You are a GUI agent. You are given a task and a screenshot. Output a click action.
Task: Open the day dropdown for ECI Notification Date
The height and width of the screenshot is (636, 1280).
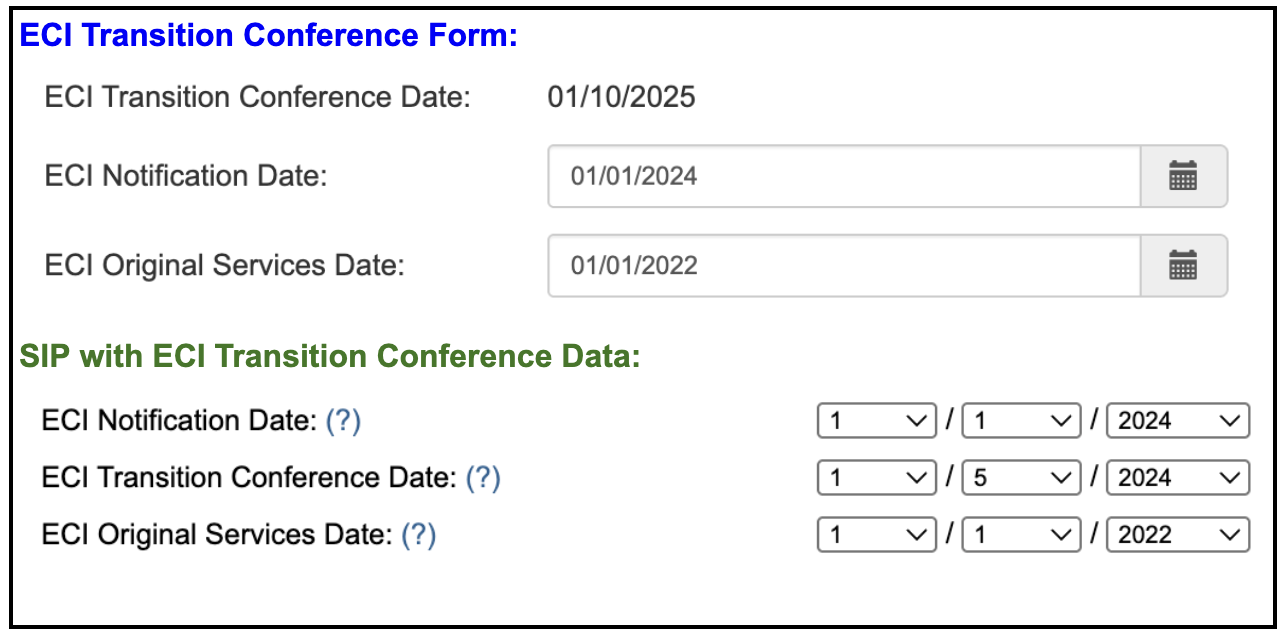[1020, 420]
